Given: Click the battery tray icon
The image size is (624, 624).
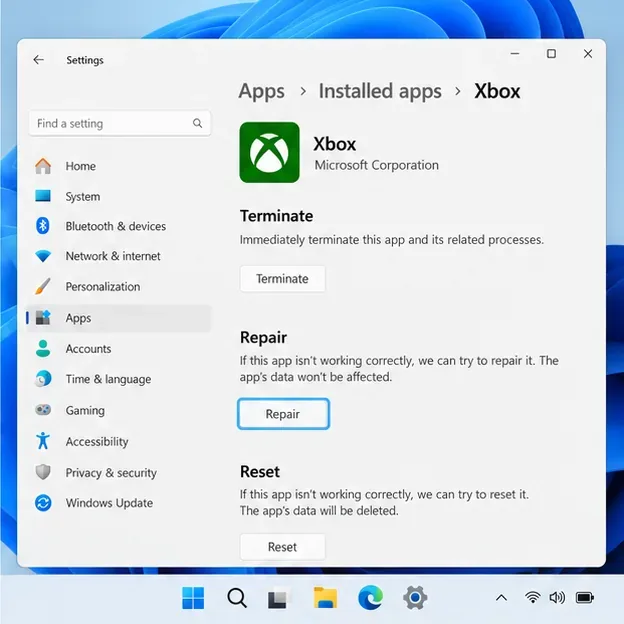Looking at the screenshot, I should [585, 597].
